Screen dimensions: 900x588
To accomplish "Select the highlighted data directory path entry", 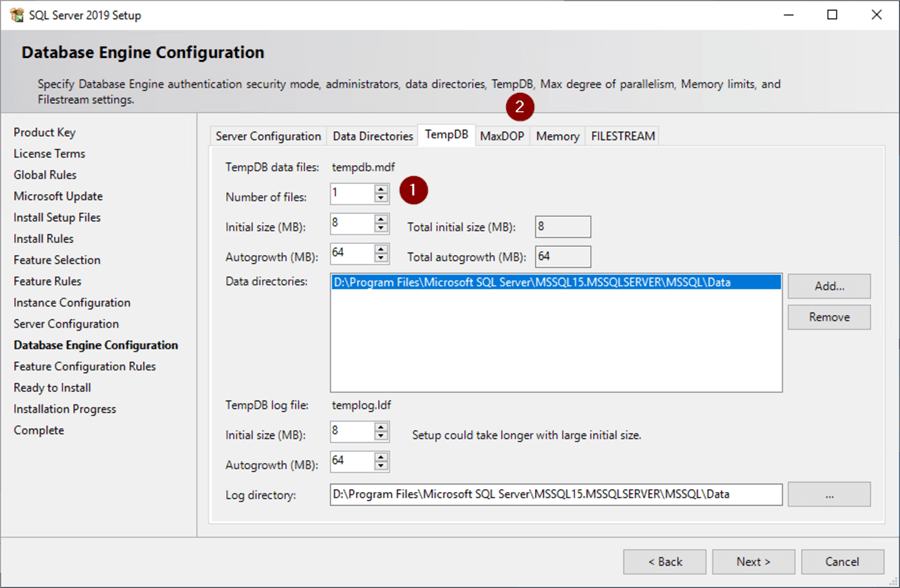I will coord(556,282).
